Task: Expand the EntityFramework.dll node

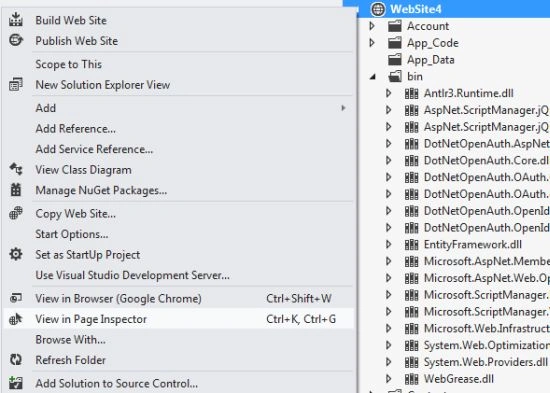Action: (x=389, y=245)
